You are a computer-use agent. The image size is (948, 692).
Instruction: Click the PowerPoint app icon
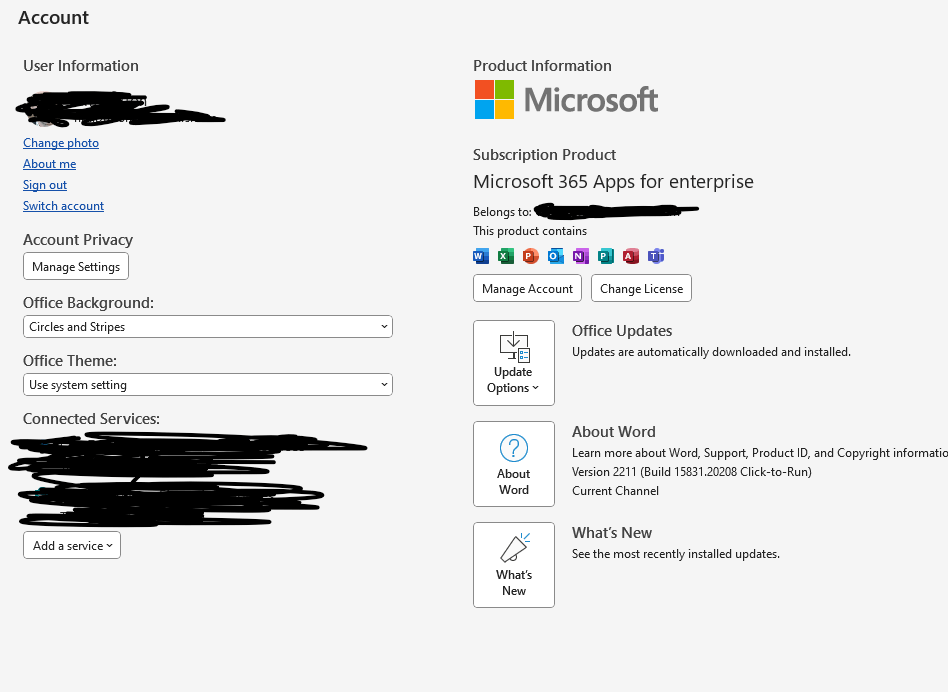tap(530, 256)
